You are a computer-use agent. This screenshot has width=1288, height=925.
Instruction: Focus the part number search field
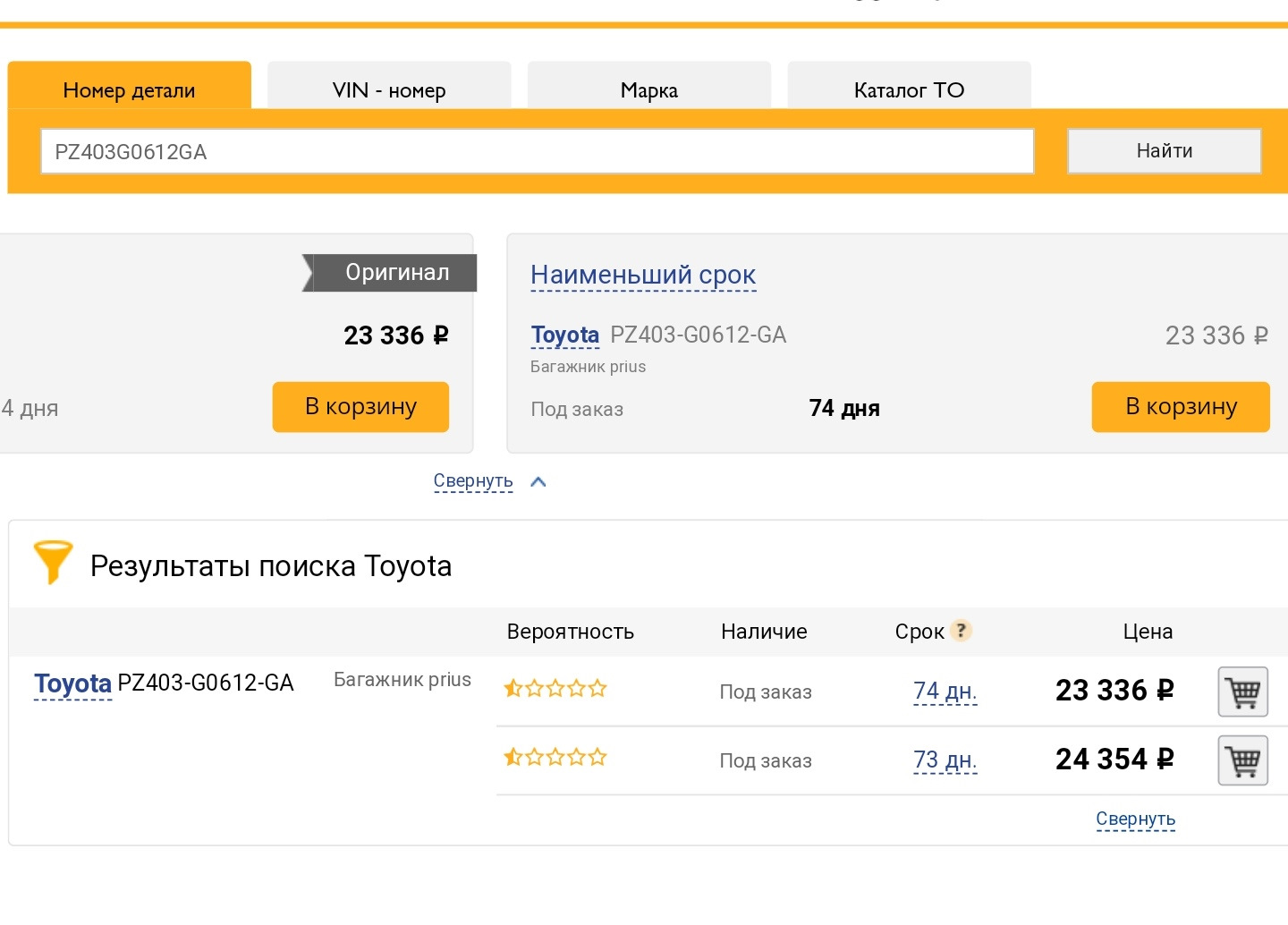pos(538,151)
